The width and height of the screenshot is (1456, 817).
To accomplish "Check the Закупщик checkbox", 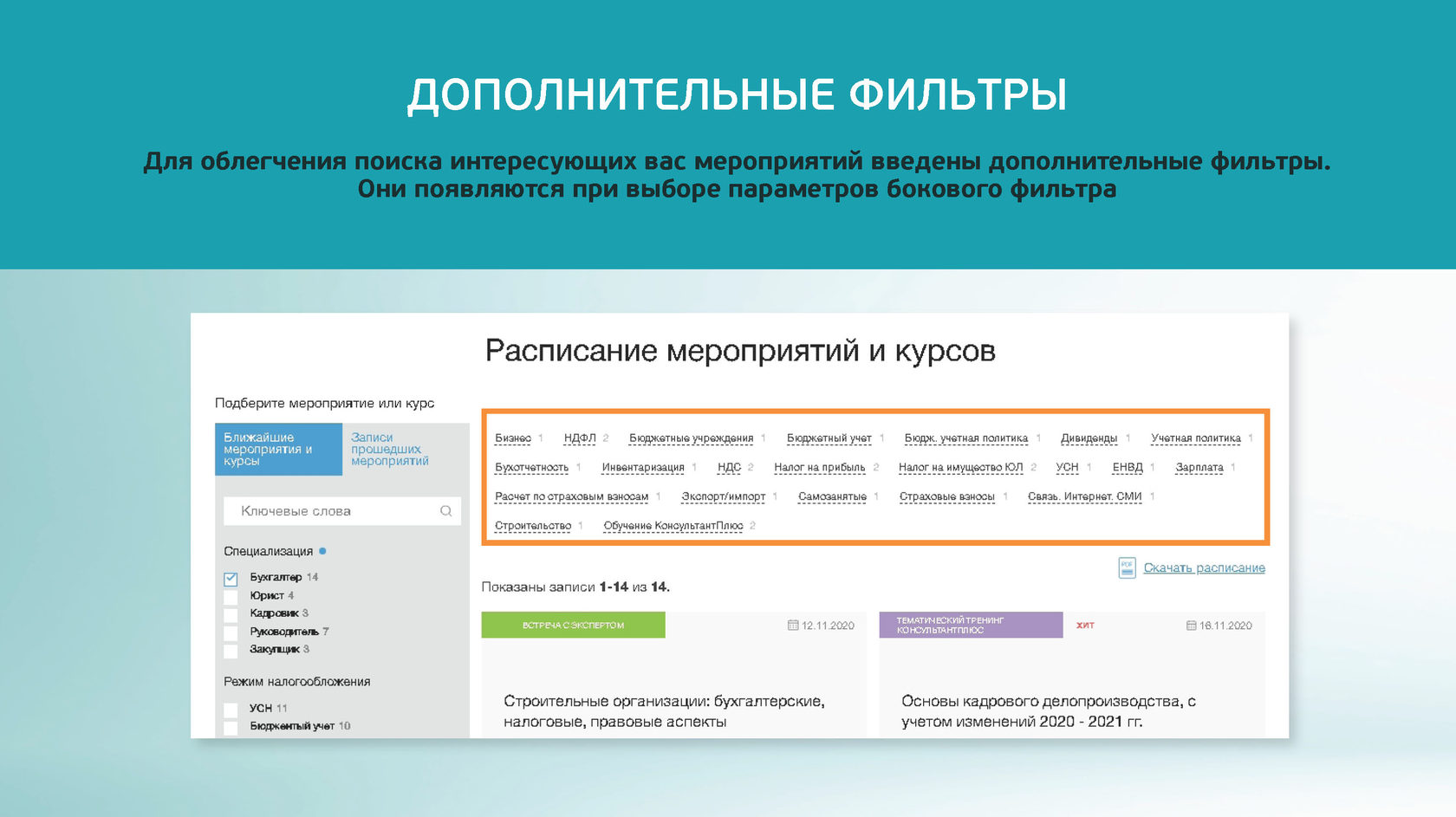I will 231,651.
